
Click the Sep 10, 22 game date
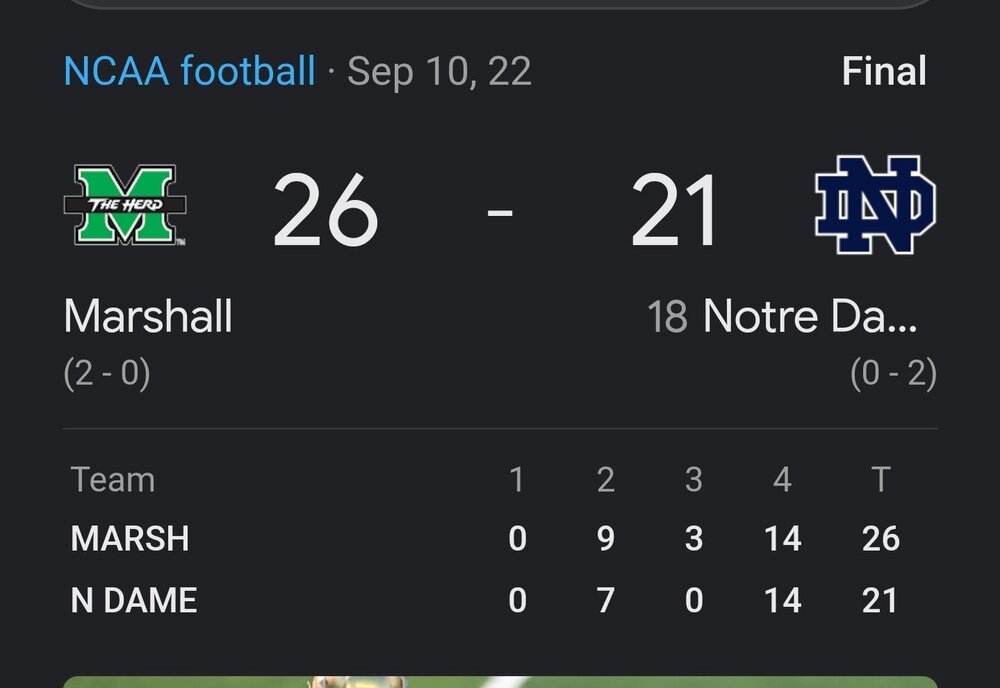(439, 72)
